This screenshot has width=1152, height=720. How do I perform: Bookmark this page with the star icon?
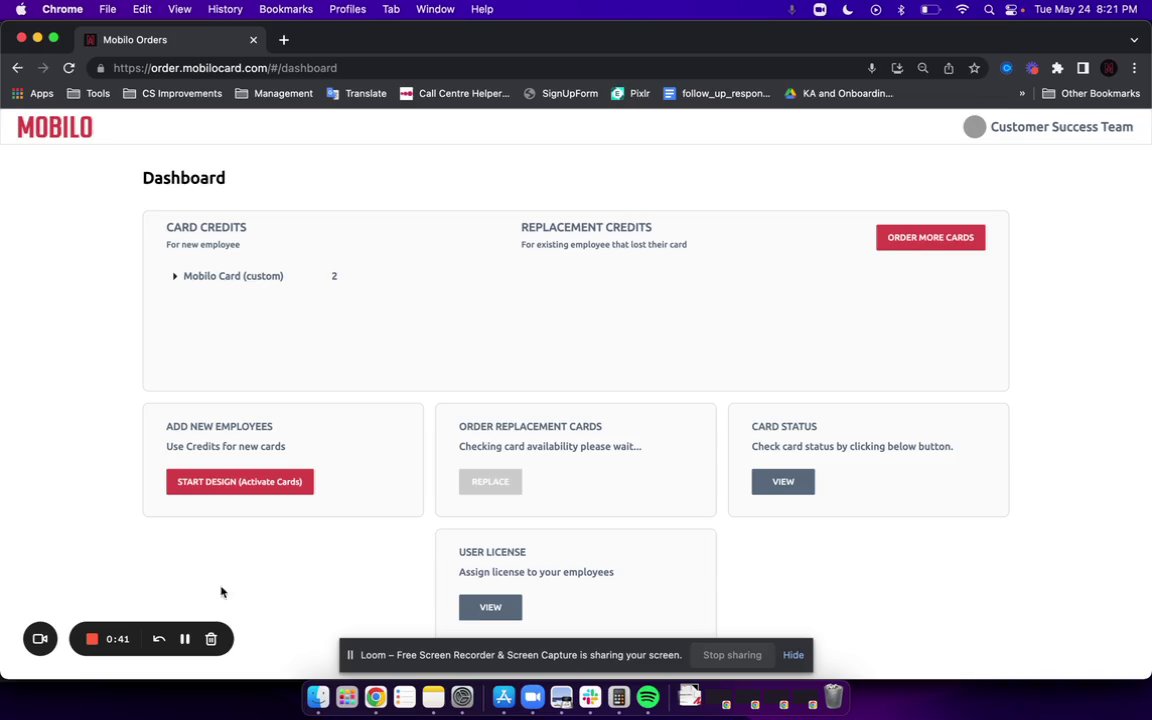pyautogui.click(x=974, y=68)
